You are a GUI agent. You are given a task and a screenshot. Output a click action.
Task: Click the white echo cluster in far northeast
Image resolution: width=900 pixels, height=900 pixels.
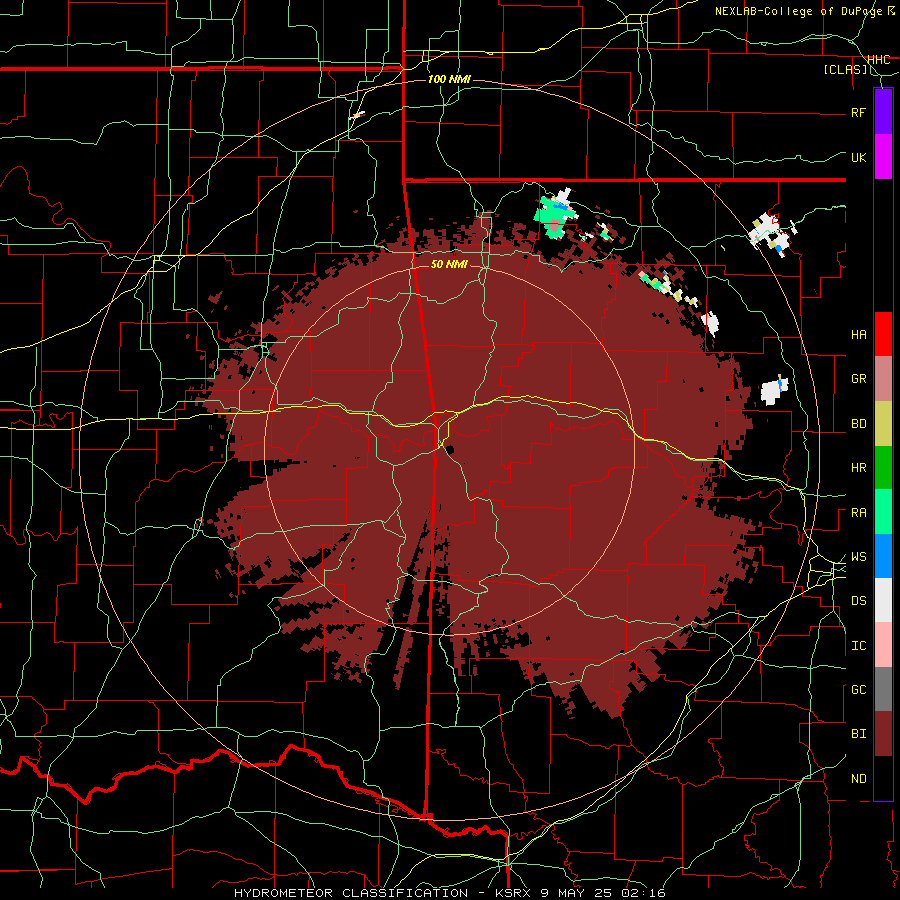pyautogui.click(x=771, y=233)
